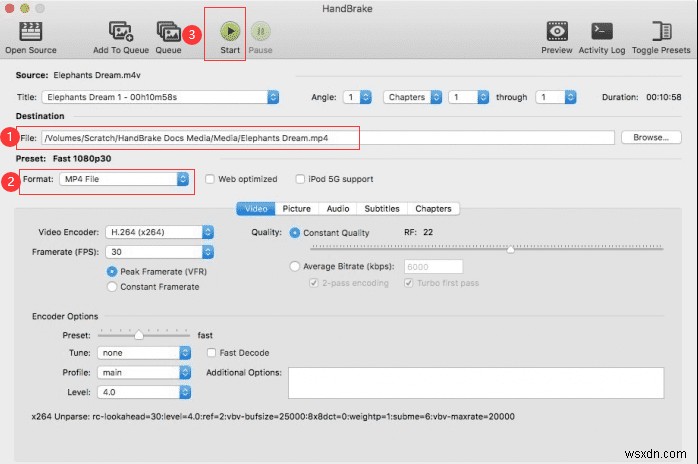Open the Framerate (FPS) dropdown
This screenshot has width=698, height=464.
click(160, 252)
